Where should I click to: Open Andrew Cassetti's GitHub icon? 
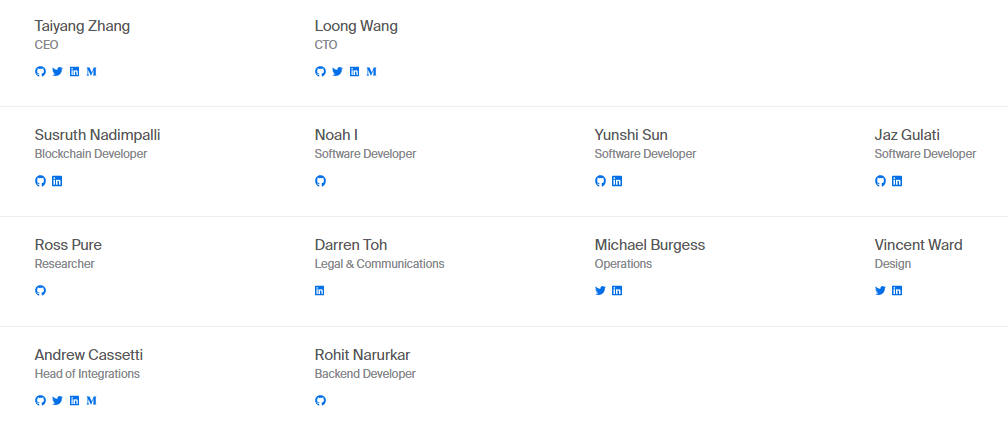40,400
